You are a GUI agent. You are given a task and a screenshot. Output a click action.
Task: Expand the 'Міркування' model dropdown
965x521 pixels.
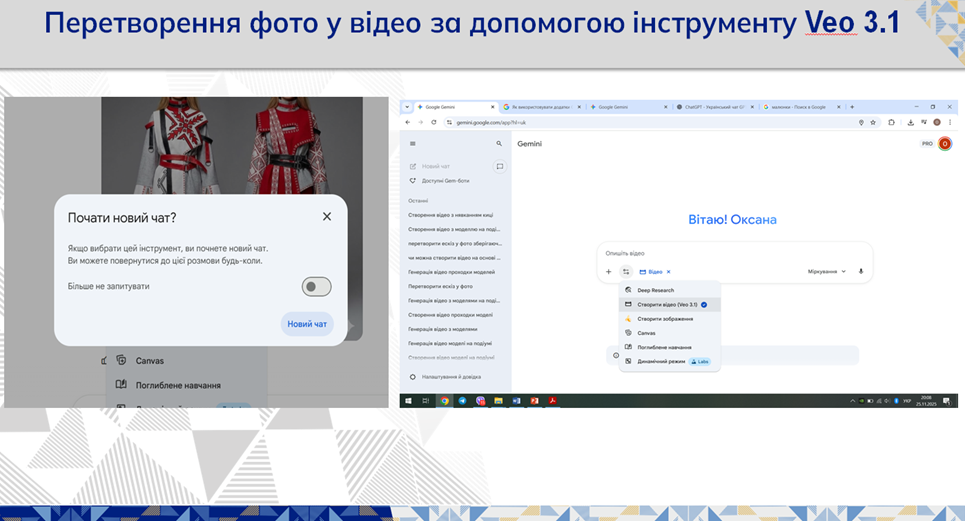click(x=827, y=271)
